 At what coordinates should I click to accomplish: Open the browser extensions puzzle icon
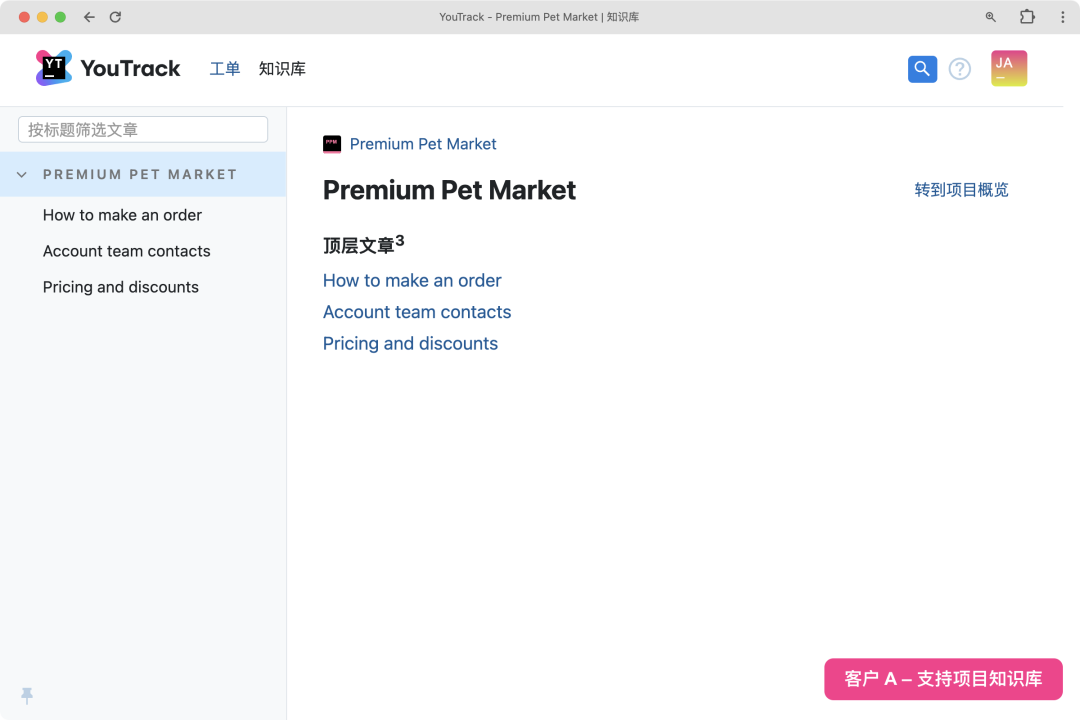(1027, 17)
